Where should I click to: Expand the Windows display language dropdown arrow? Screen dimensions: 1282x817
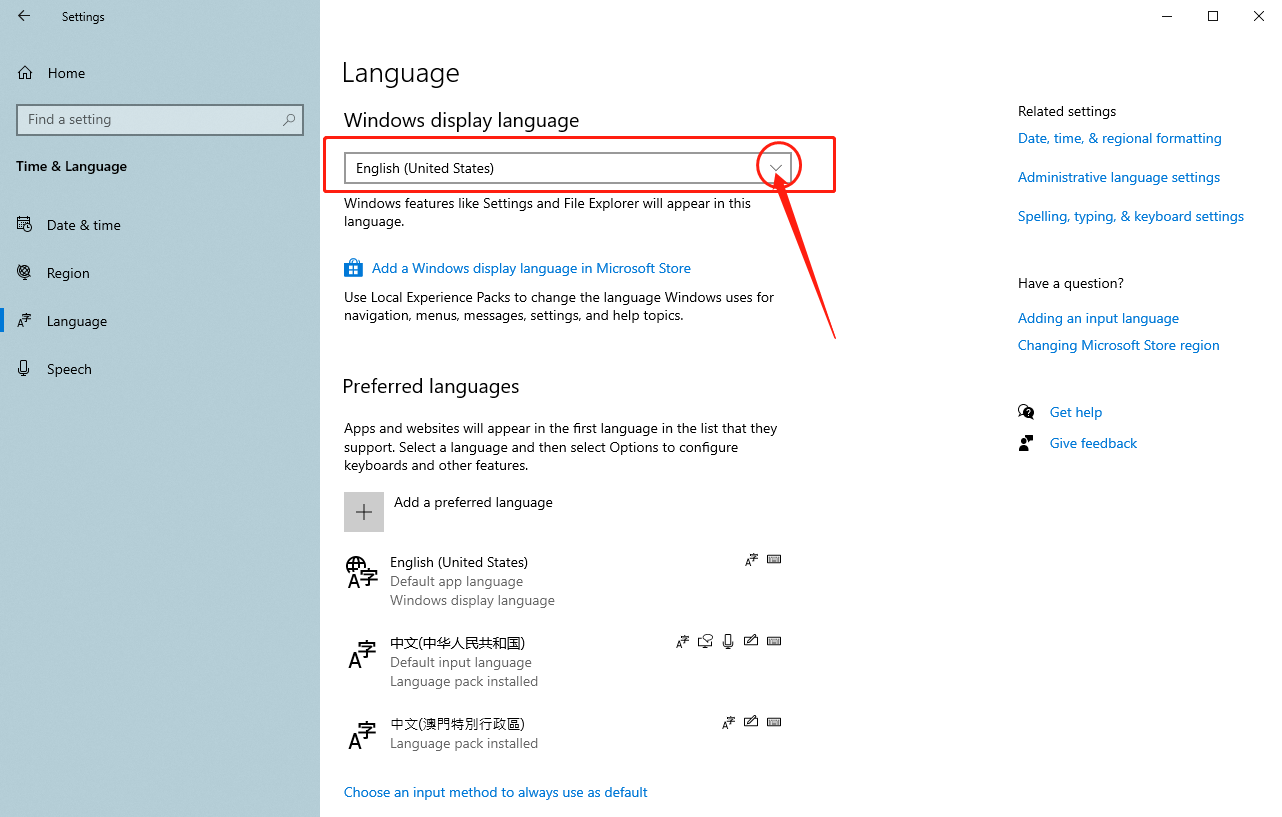pyautogui.click(x=776, y=168)
